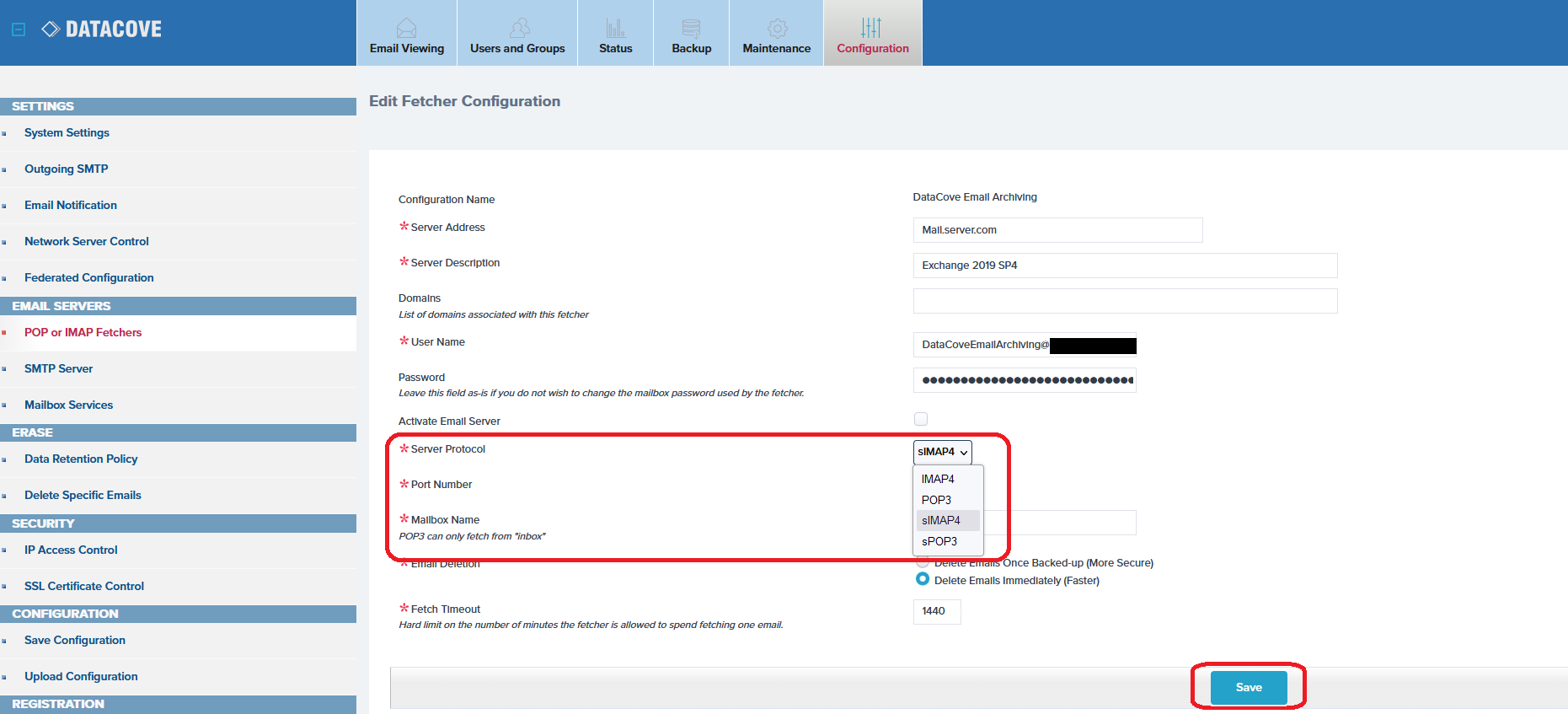Click the REGISTRATION section header
This screenshot has width=1568, height=714.
point(178,705)
